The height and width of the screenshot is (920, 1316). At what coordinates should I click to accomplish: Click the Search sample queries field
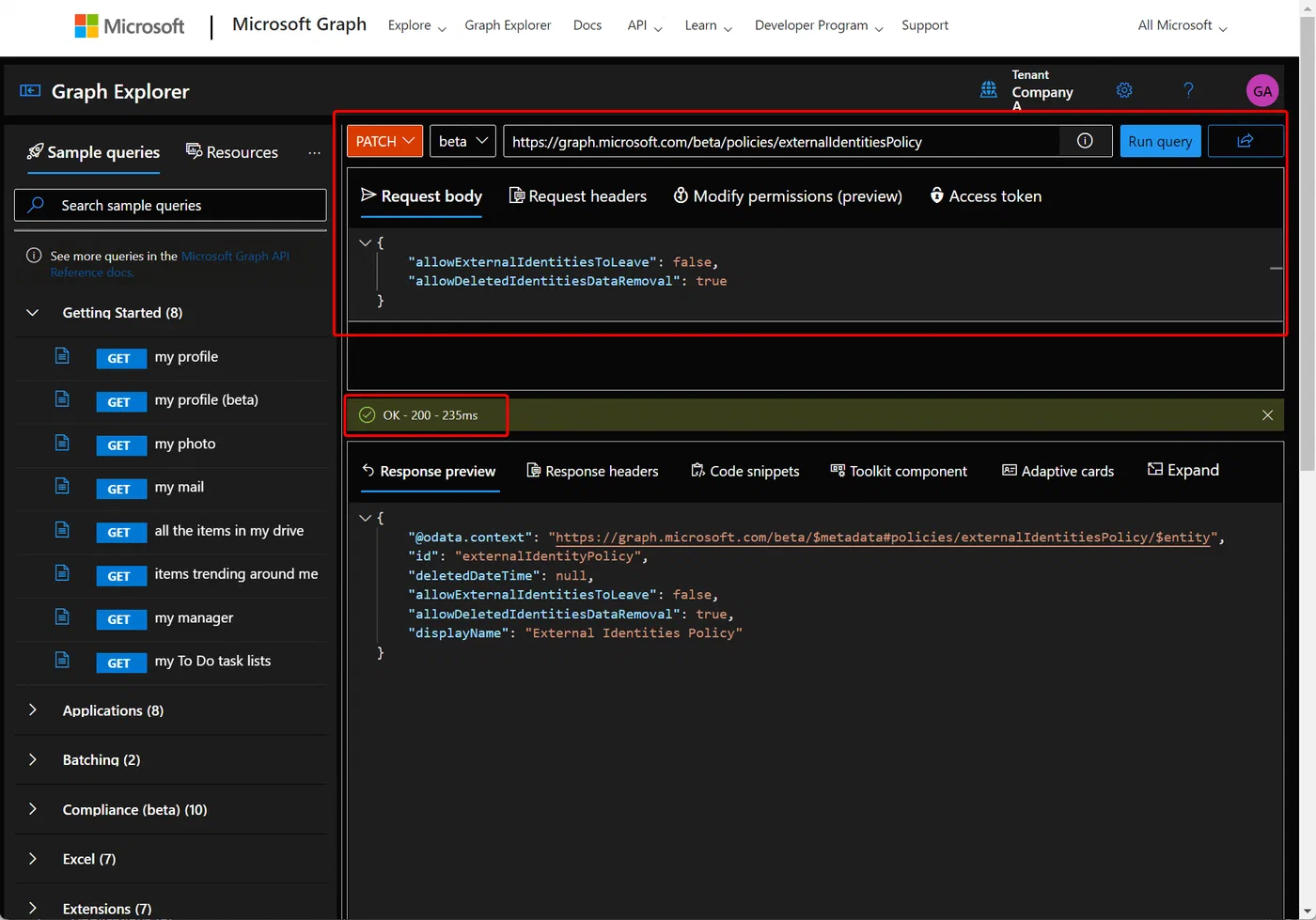pyautogui.click(x=170, y=205)
